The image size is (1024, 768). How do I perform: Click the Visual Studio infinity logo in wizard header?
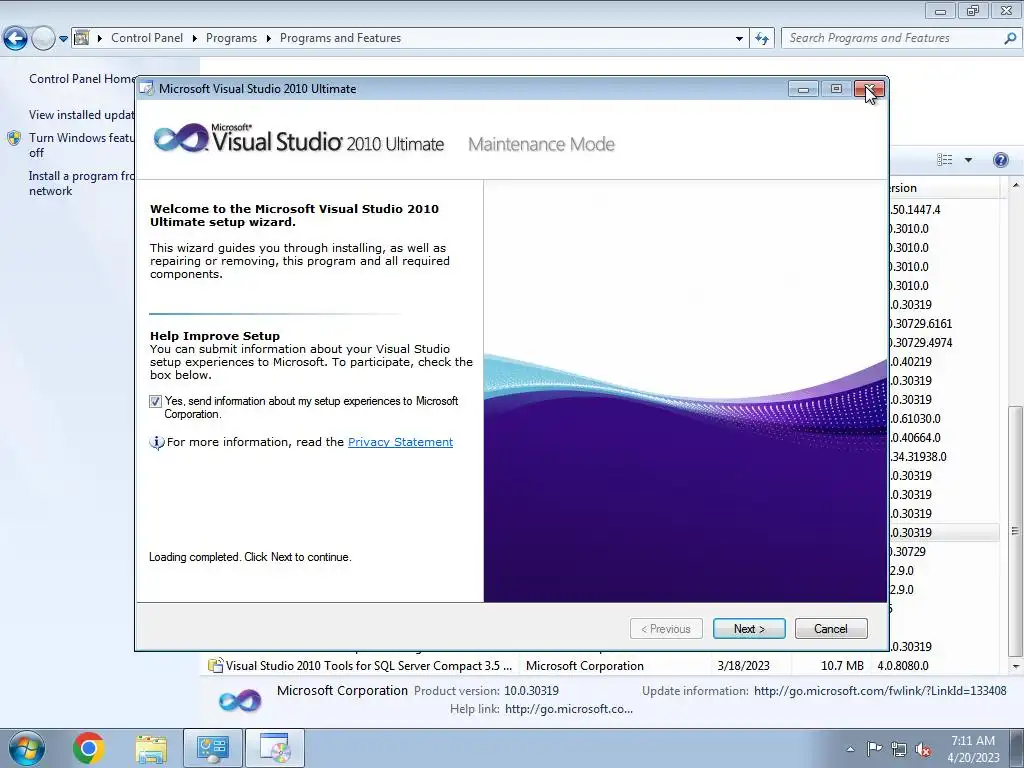tap(181, 138)
